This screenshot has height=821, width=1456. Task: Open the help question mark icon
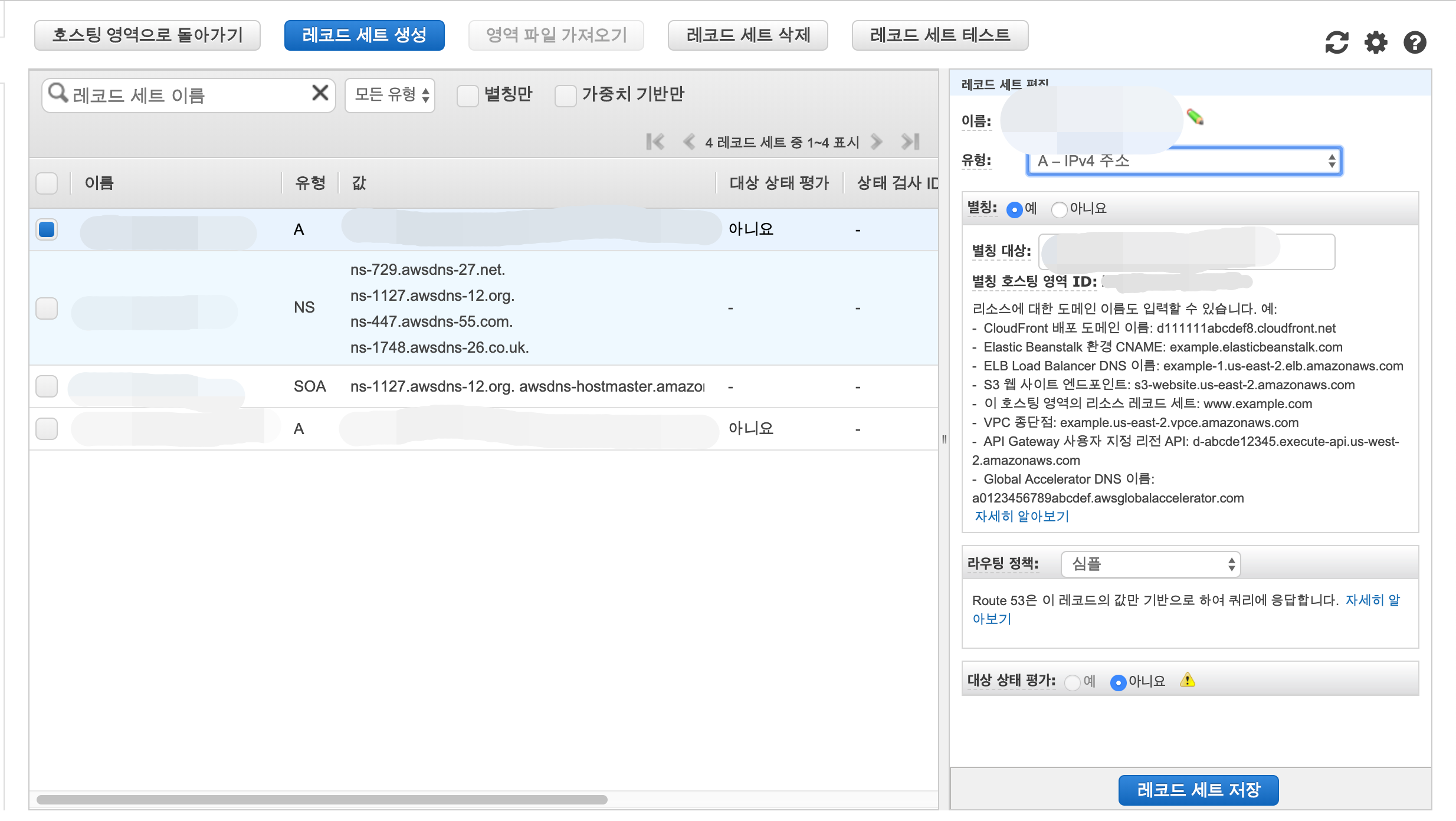(1415, 42)
